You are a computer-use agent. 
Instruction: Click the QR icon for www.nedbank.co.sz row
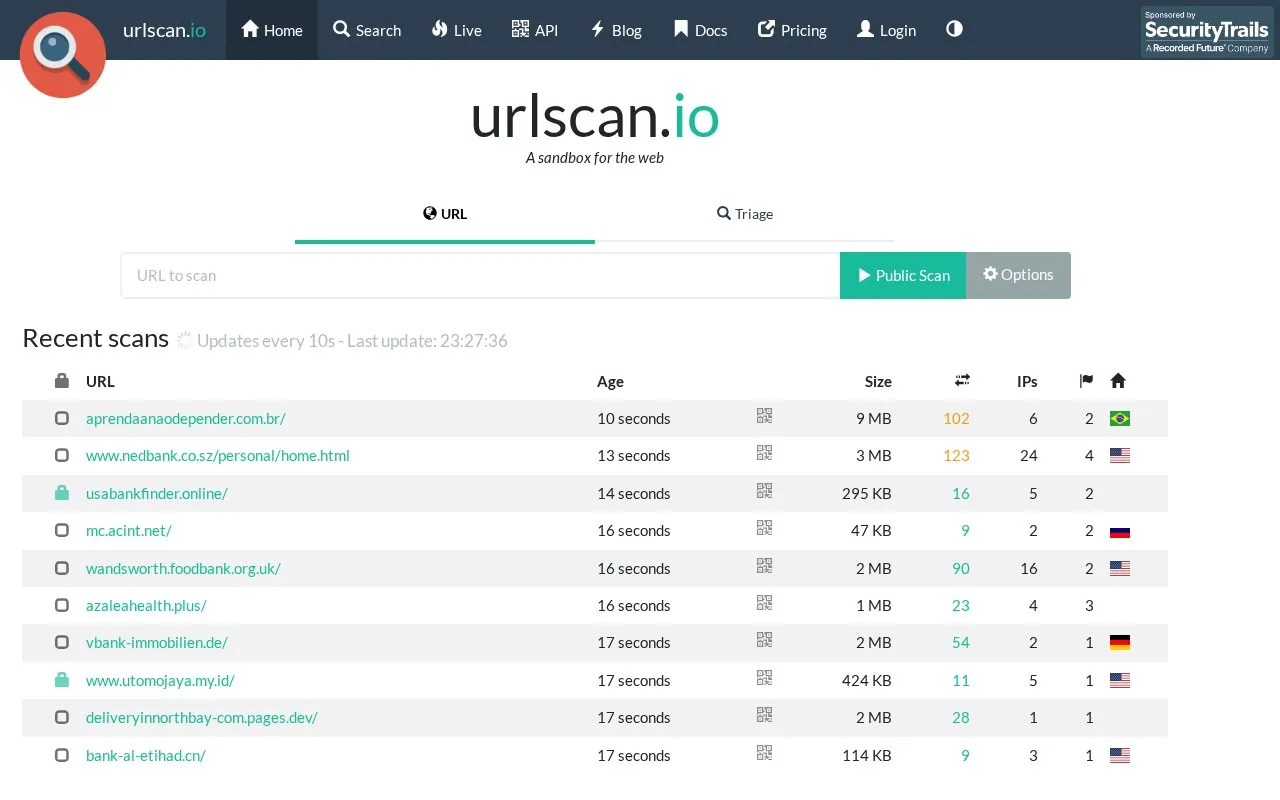pyautogui.click(x=765, y=454)
